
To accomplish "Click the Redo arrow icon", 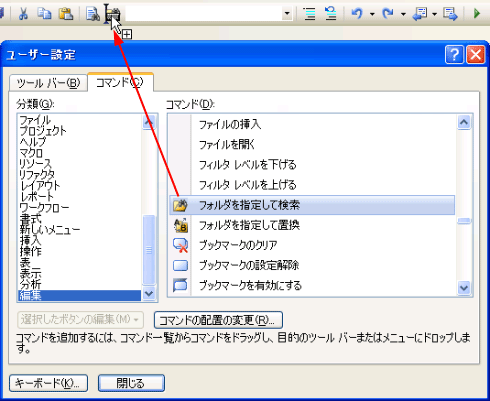I will (x=388, y=14).
